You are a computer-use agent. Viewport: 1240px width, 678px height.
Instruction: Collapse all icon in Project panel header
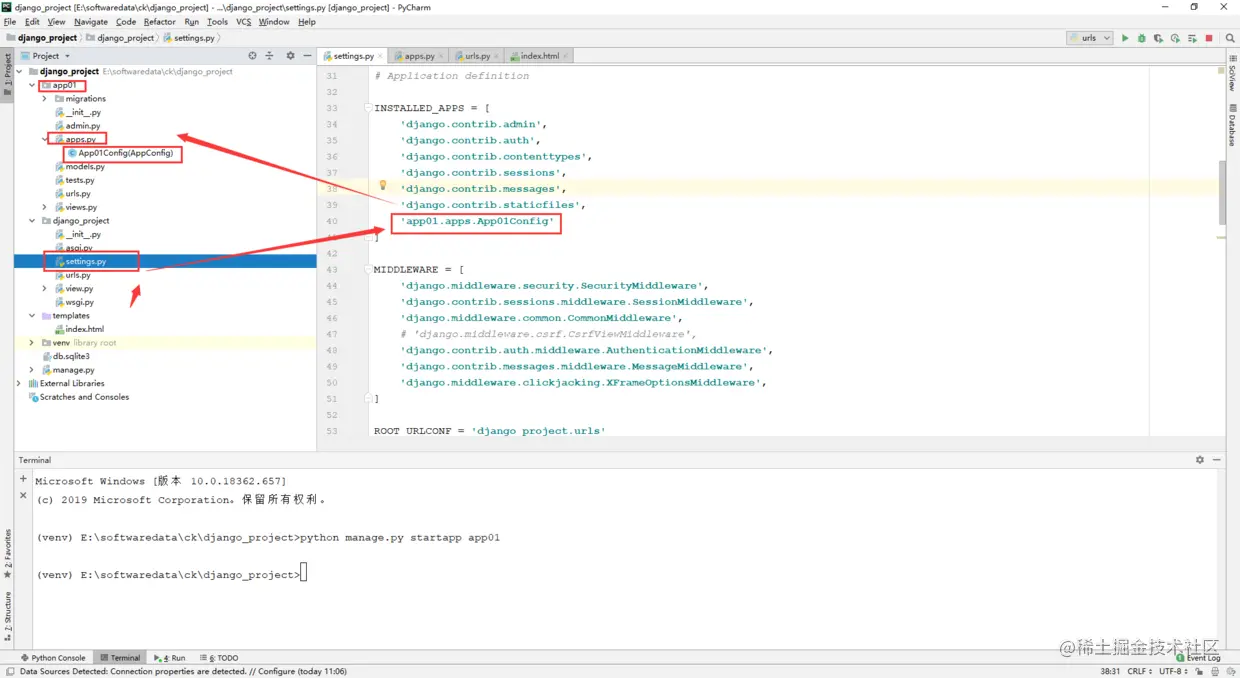pos(268,56)
